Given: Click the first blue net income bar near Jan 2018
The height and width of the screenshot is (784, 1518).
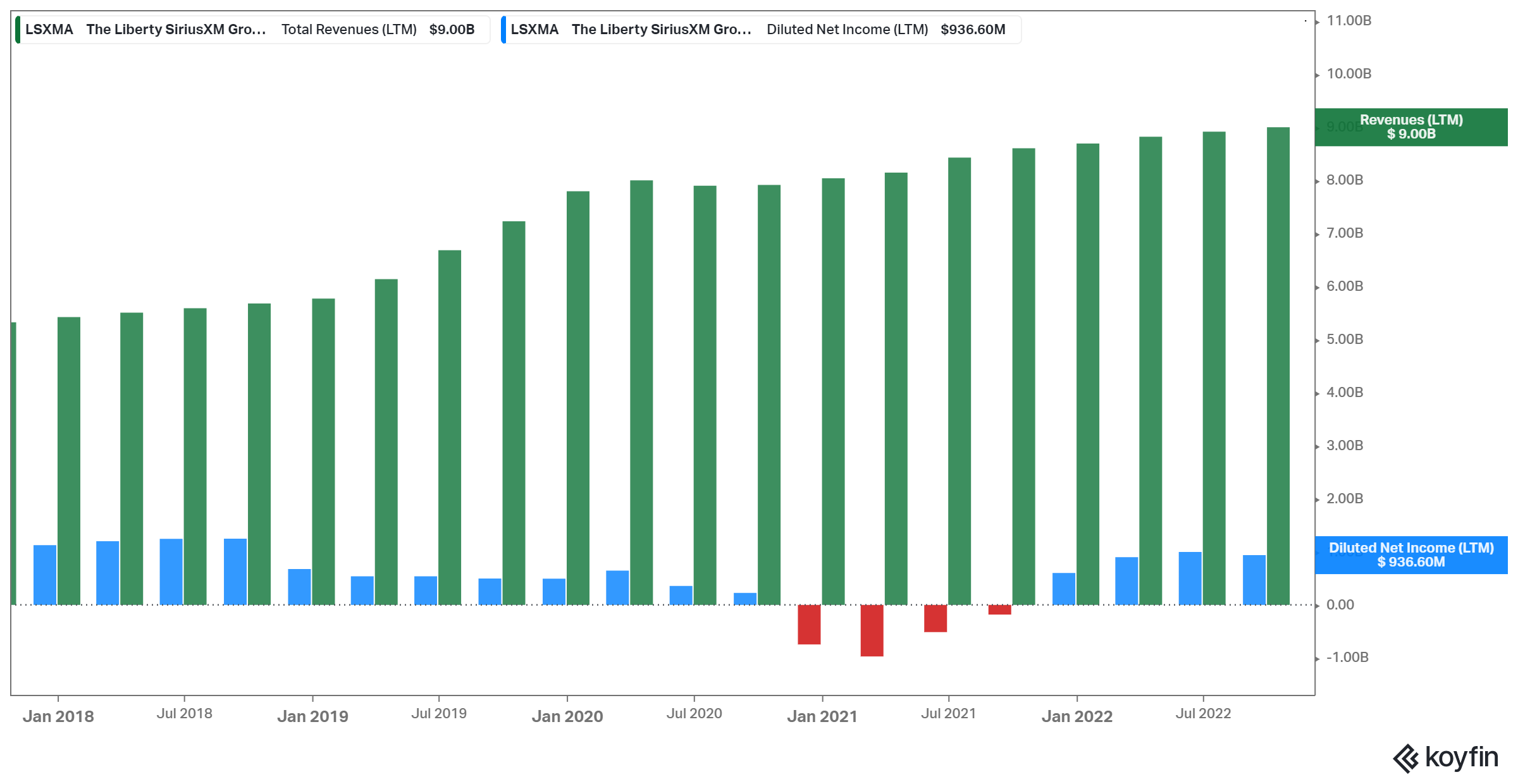Looking at the screenshot, I should point(45,575).
